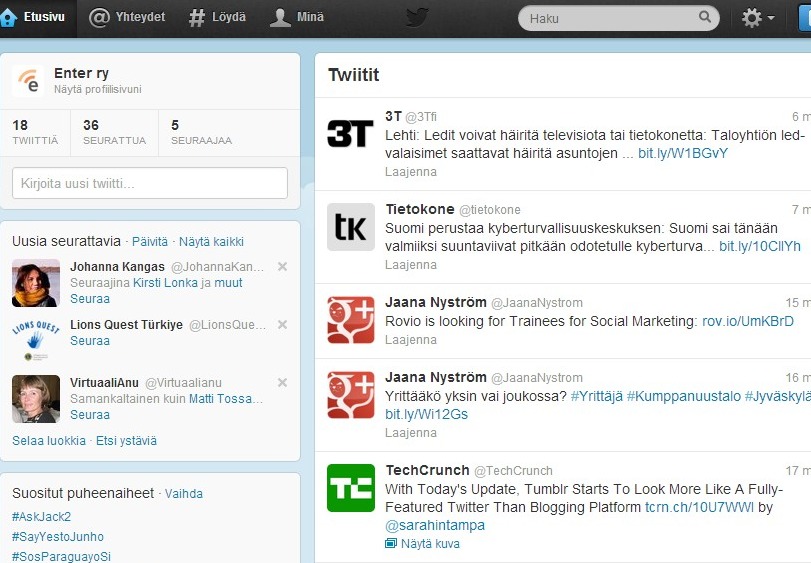Follow Lions Quest Türkiye via Seuraa

(90, 341)
